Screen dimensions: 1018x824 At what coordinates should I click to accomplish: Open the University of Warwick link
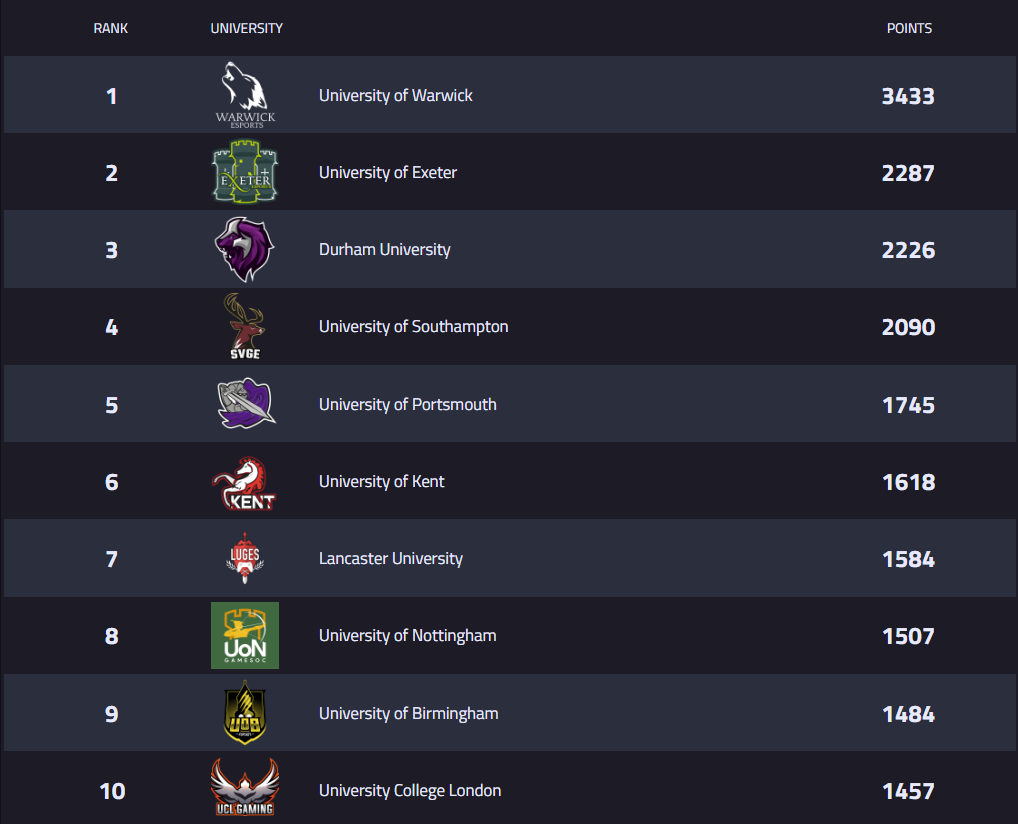coord(396,95)
